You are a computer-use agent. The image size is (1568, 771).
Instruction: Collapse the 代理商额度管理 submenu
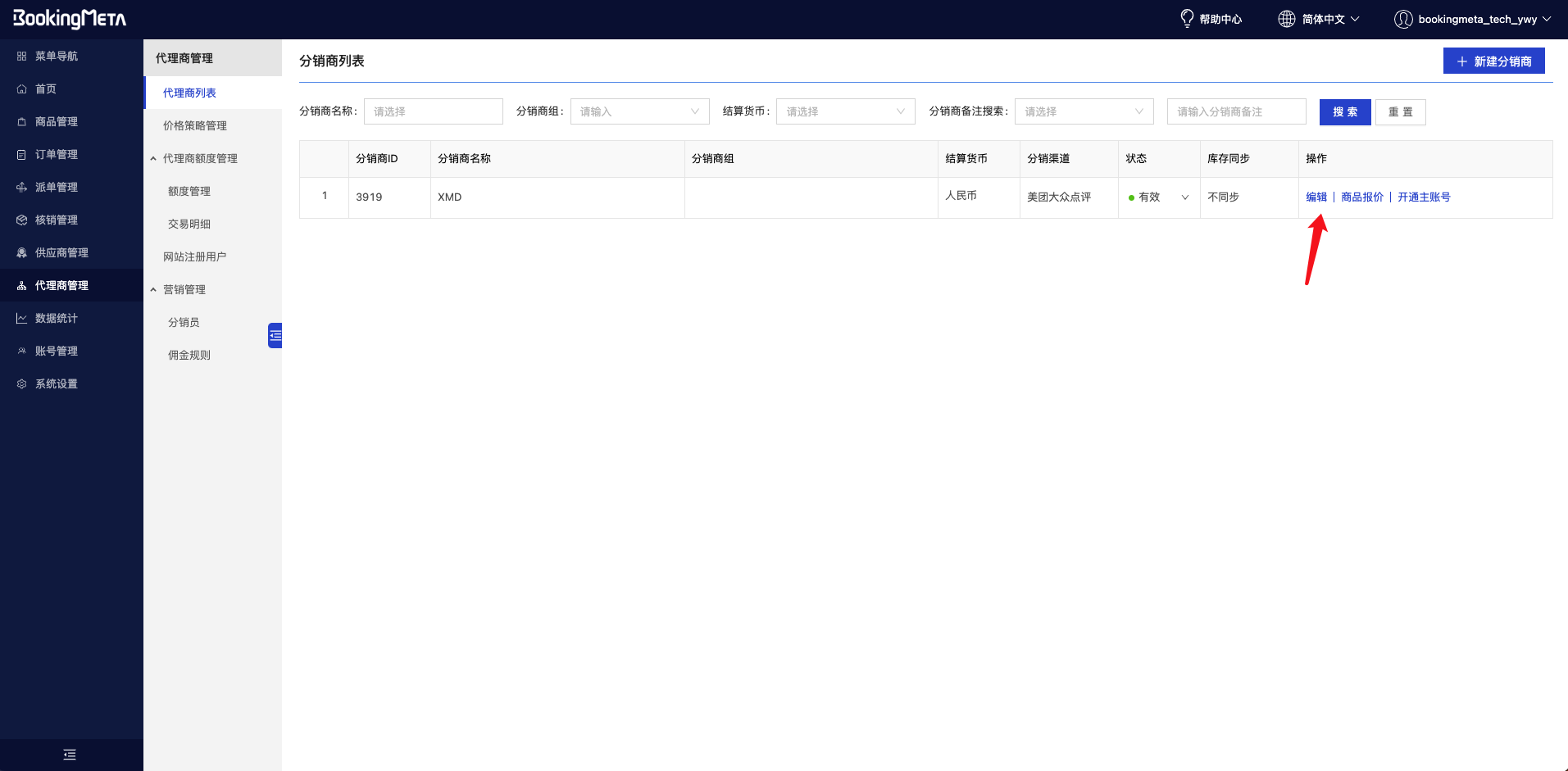tap(199, 158)
